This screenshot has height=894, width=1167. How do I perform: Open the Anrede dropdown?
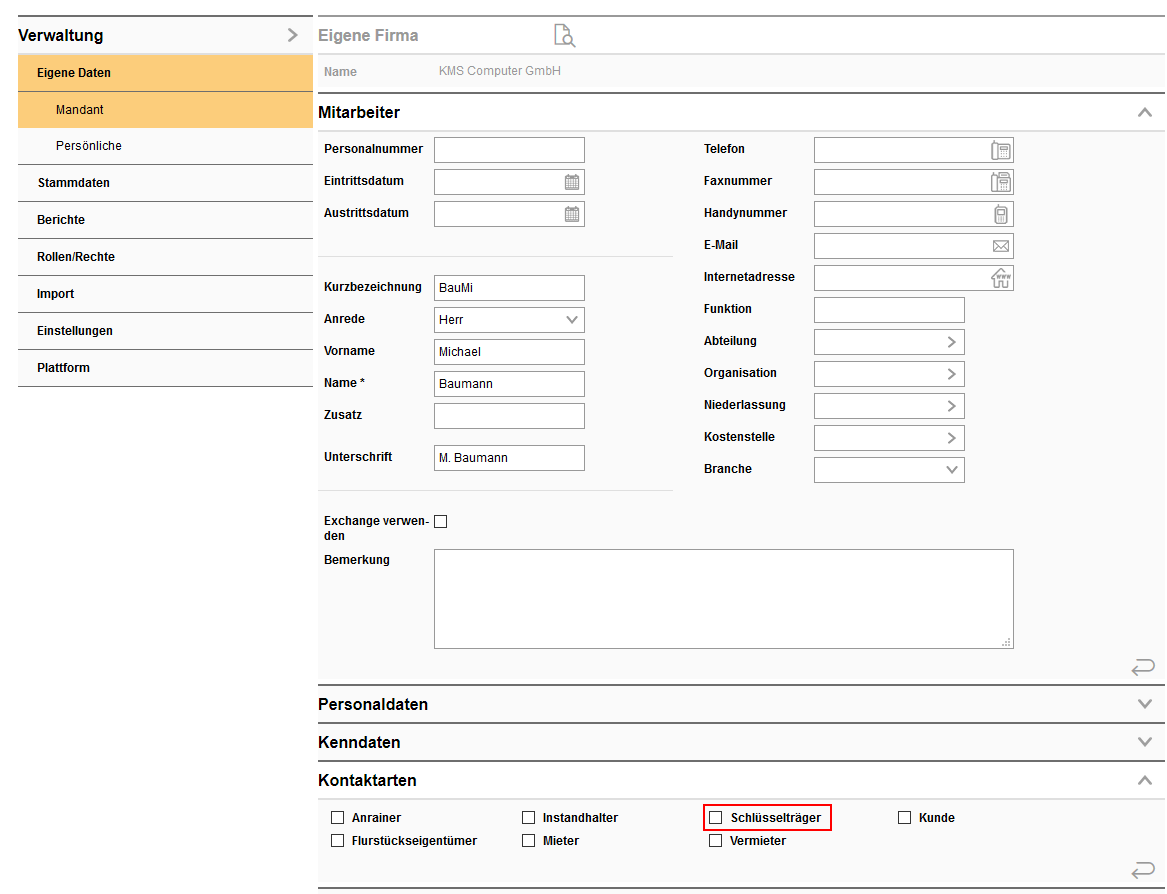(x=572, y=320)
